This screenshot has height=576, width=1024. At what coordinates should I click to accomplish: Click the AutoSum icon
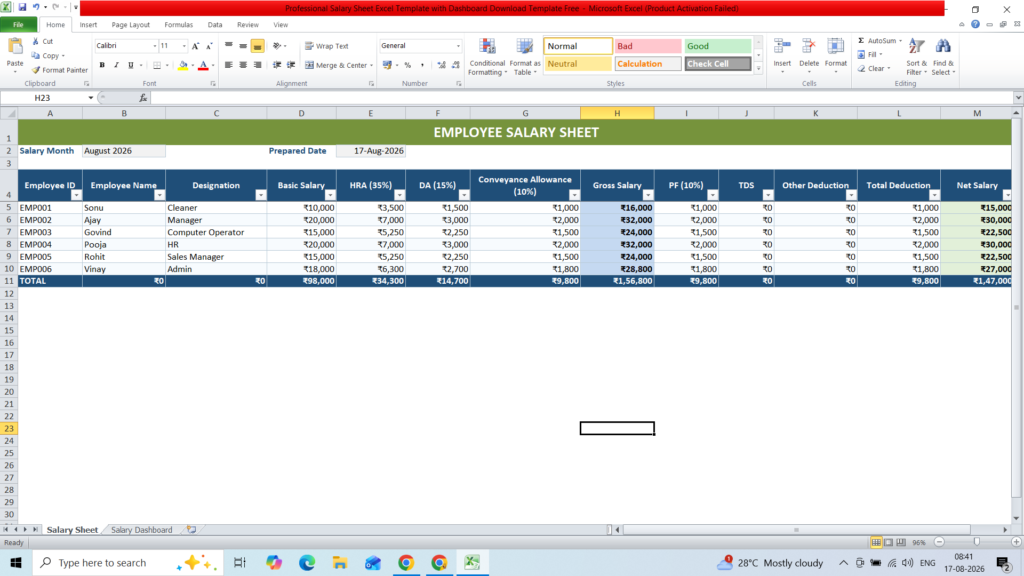(861, 40)
